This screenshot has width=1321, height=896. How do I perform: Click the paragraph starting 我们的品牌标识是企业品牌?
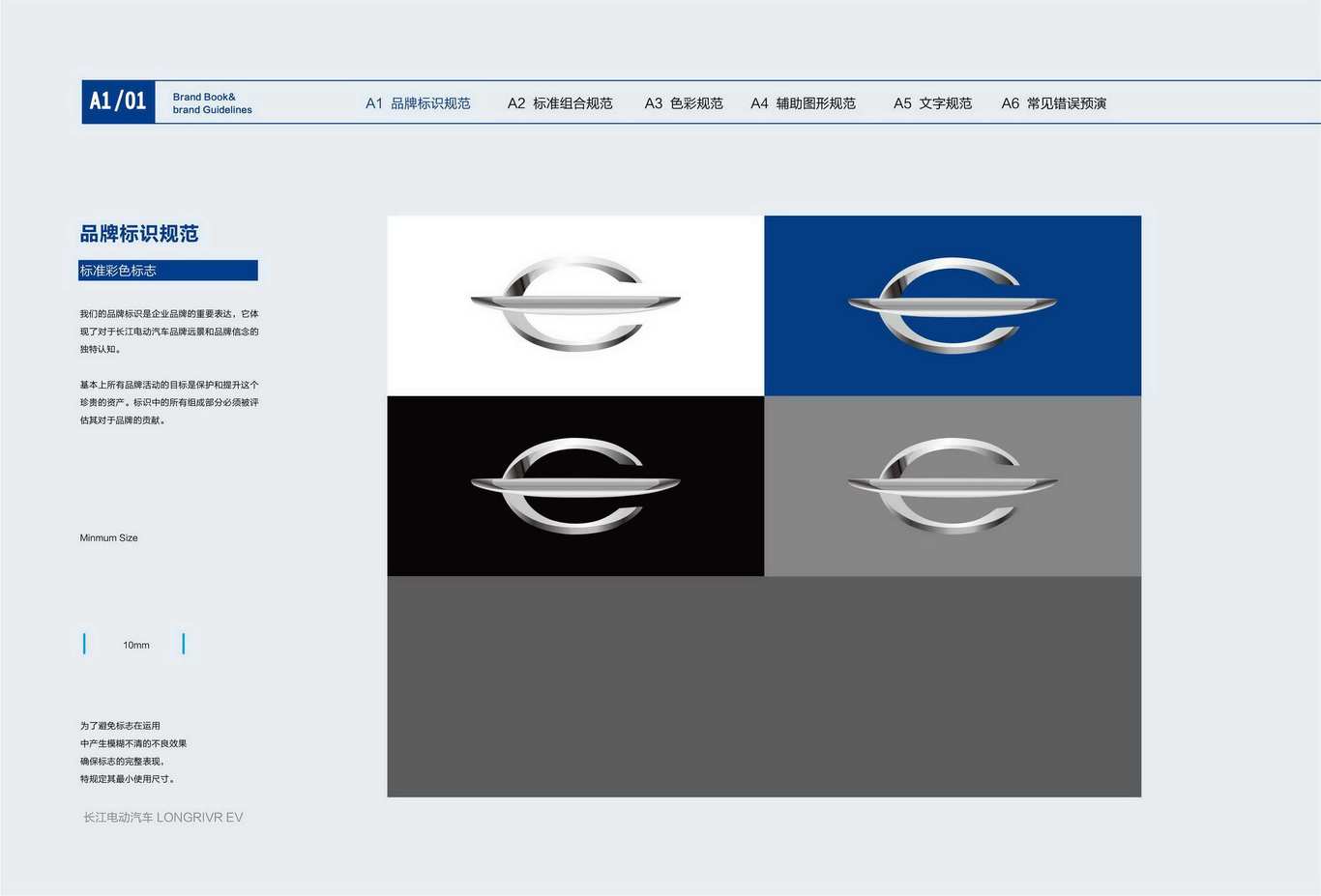pyautogui.click(x=169, y=332)
